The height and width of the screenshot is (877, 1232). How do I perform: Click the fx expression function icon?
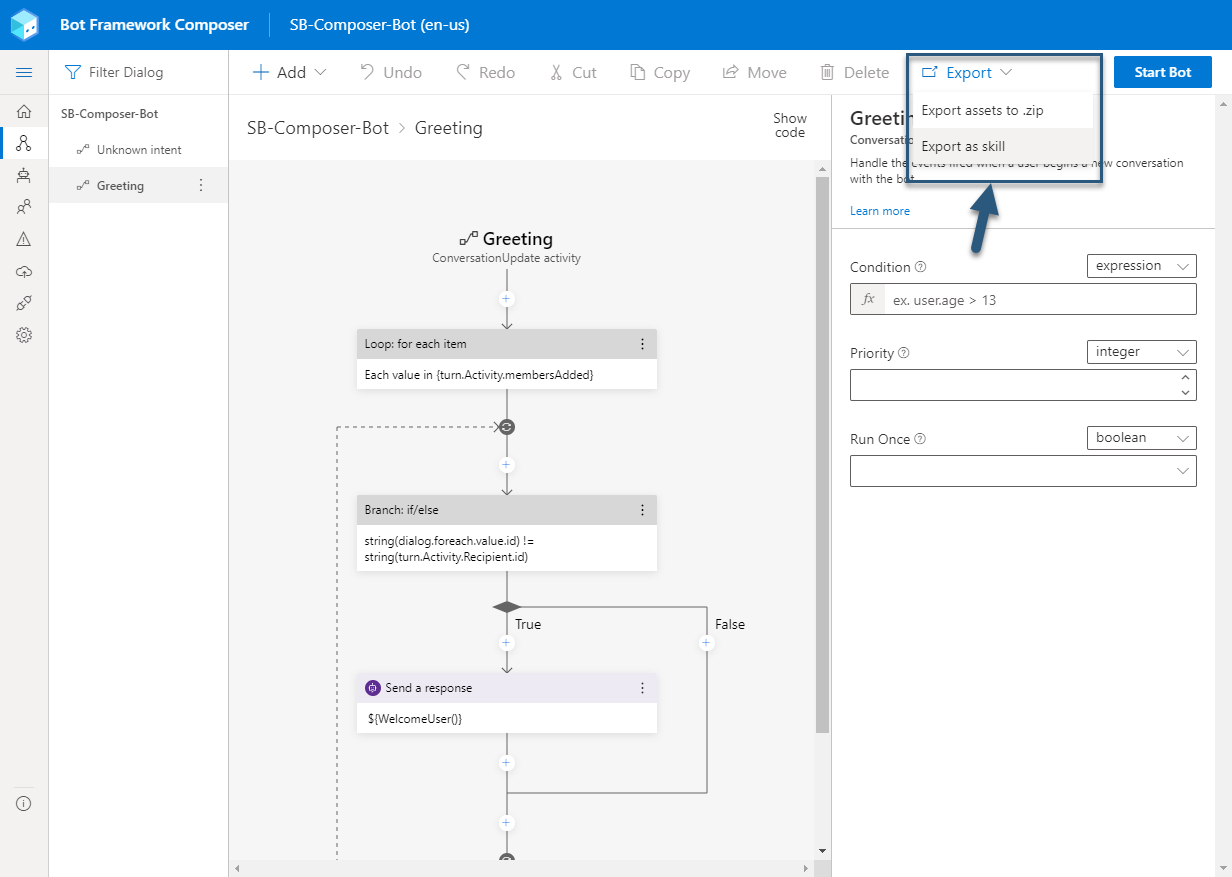[x=868, y=299]
